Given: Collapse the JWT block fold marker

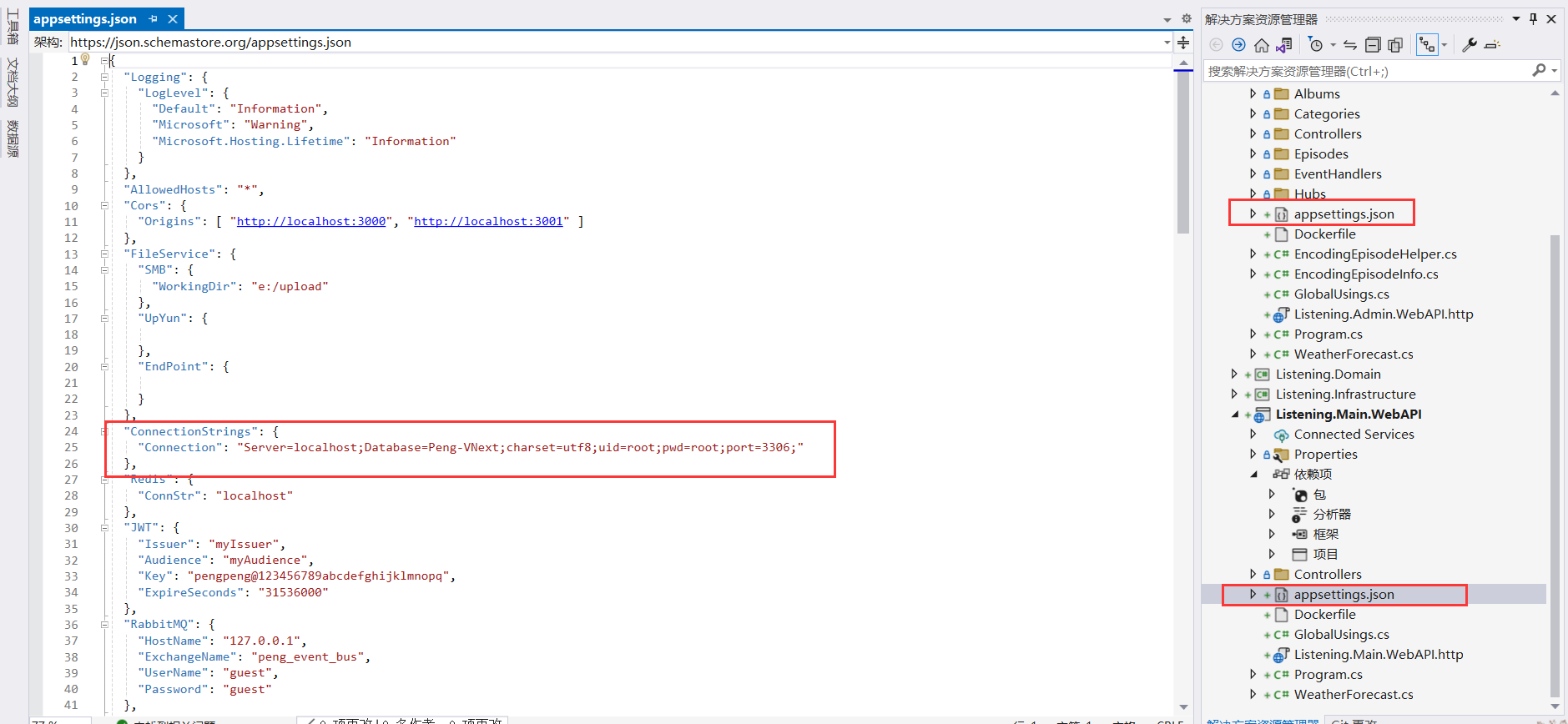Looking at the screenshot, I should 104,527.
